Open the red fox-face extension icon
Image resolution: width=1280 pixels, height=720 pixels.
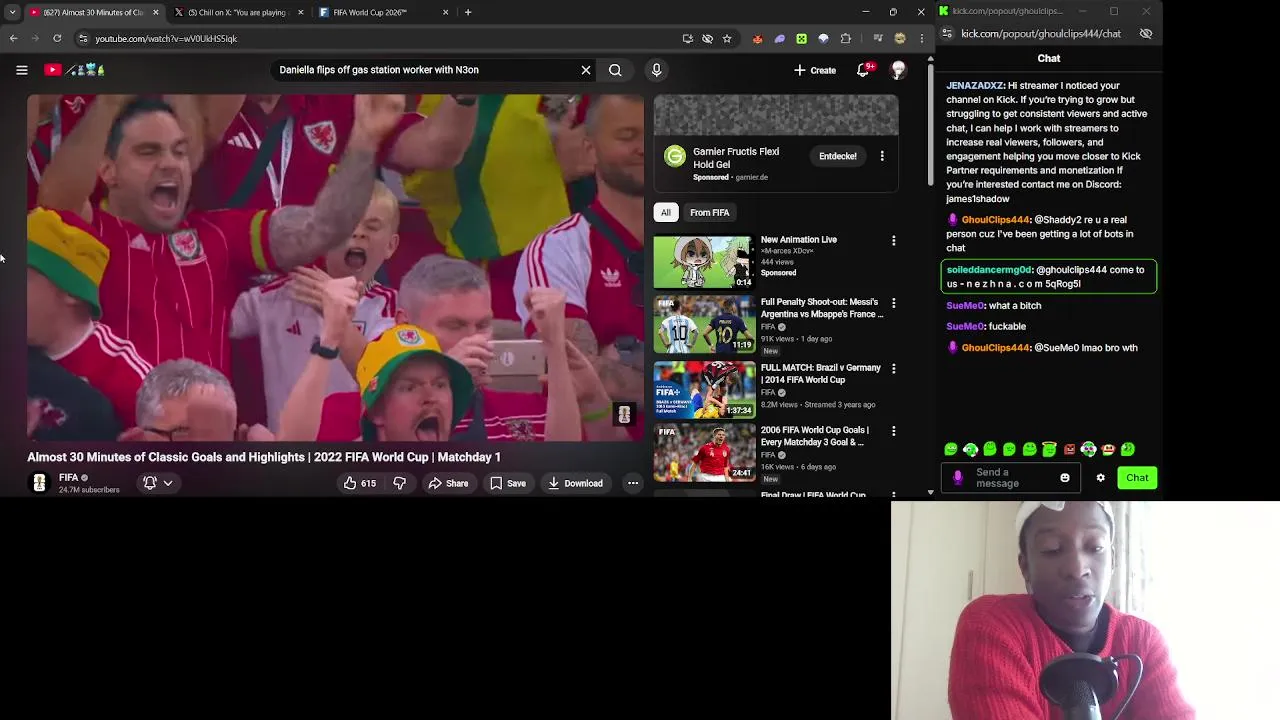[757, 38]
